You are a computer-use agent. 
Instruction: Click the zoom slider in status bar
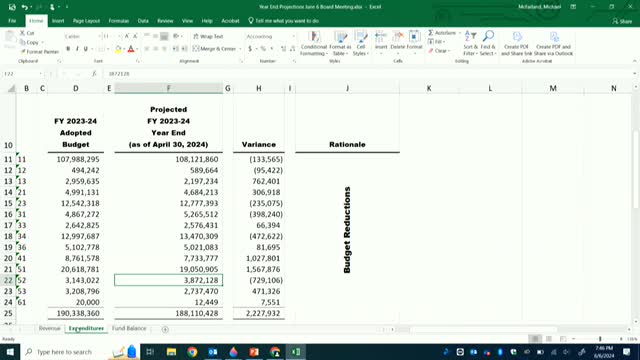pyautogui.click(x=600, y=339)
